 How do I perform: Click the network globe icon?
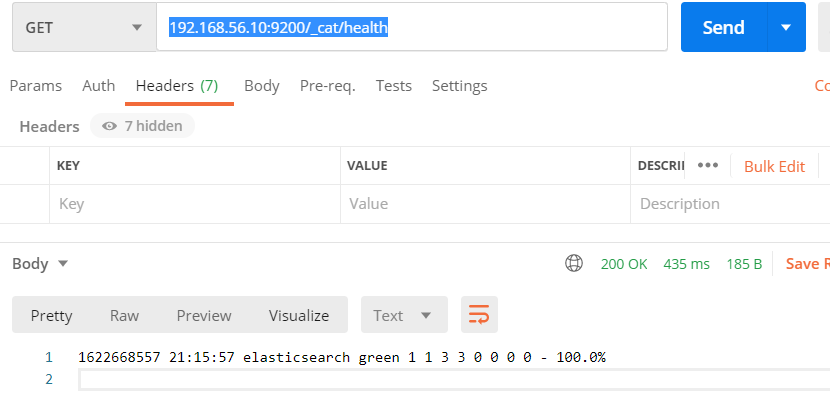point(574,263)
